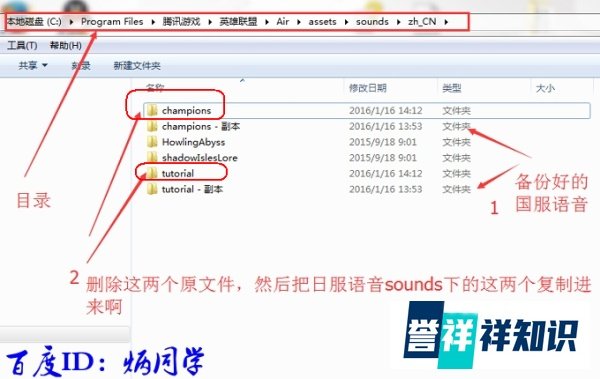Click 文件夹 type in shadowIslesLore row
Image resolution: width=600 pixels, height=379 pixels.
coord(457,158)
